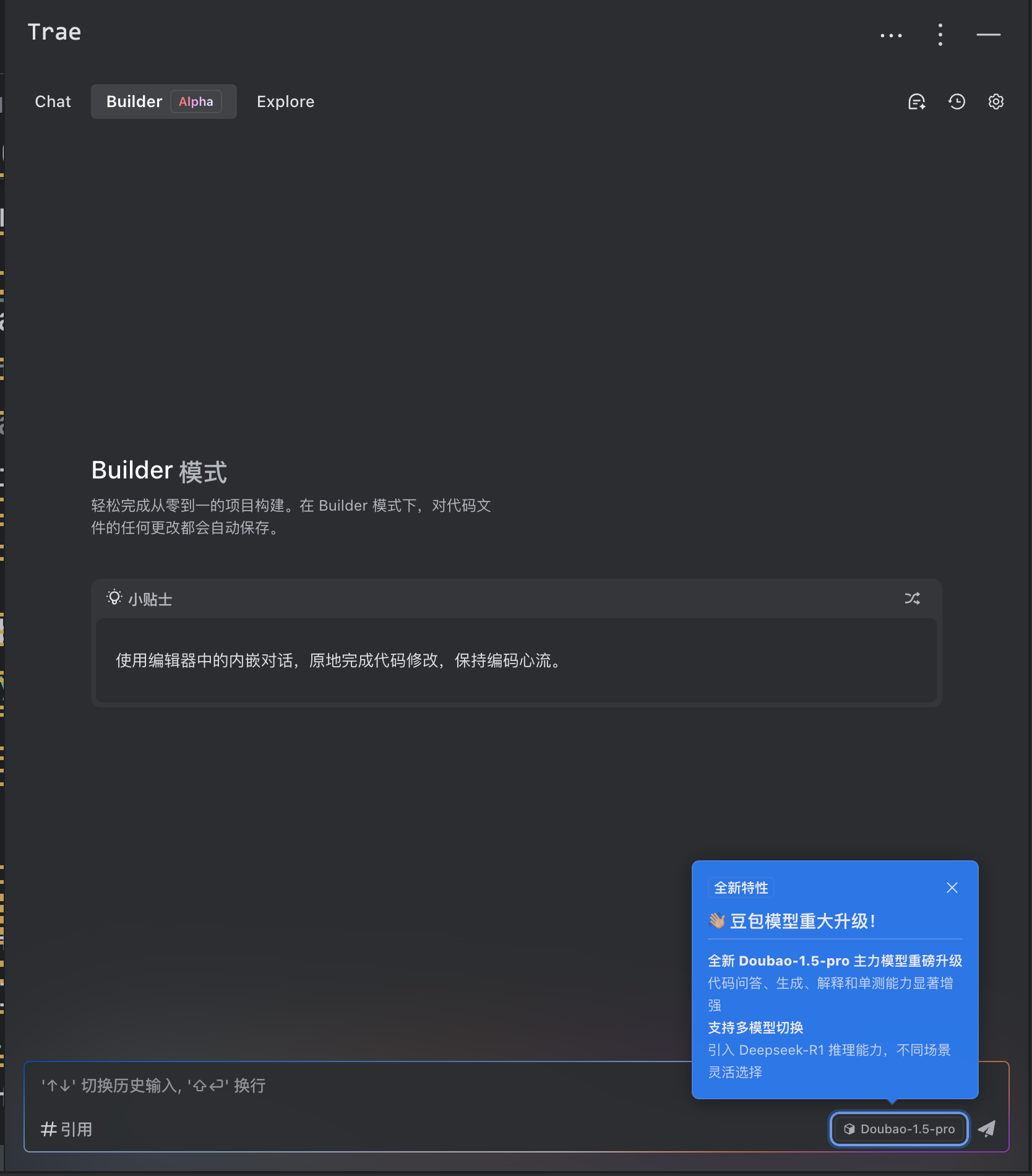Screen dimensions: 1032x1176
Task: Shuffle to another tip in 小贴士
Action: pyautogui.click(x=912, y=599)
